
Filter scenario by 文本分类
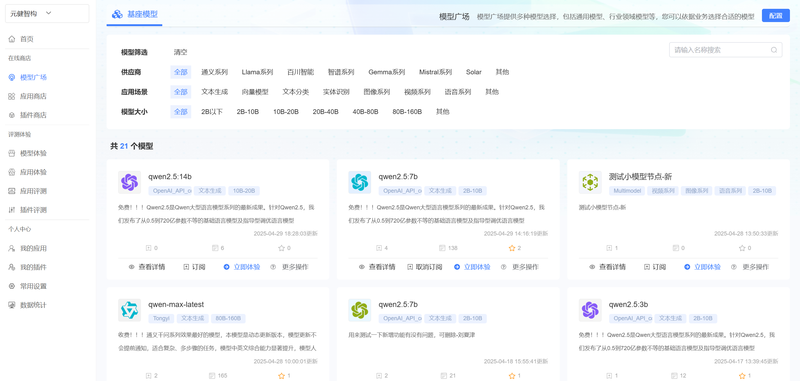pos(295,92)
